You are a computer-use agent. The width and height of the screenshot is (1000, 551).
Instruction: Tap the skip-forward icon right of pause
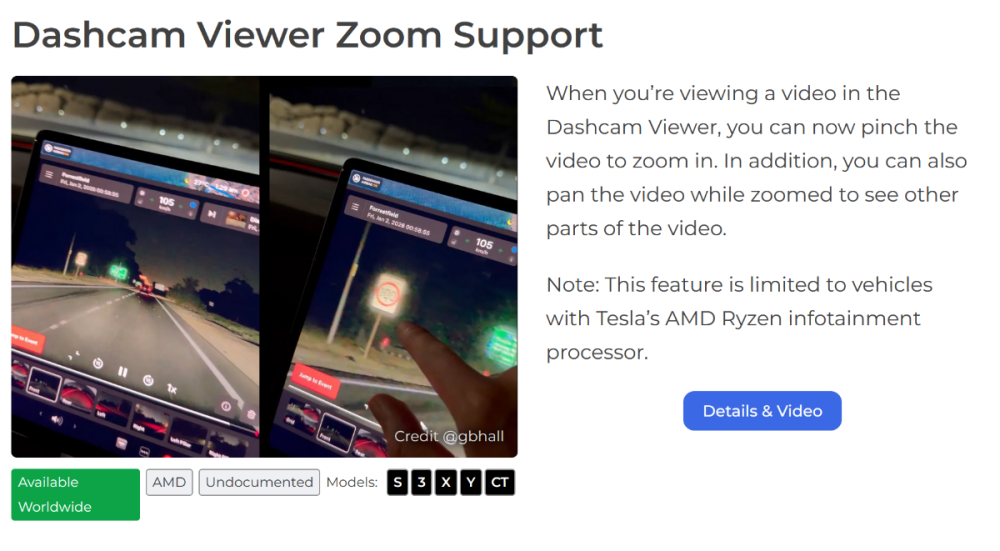tap(148, 381)
